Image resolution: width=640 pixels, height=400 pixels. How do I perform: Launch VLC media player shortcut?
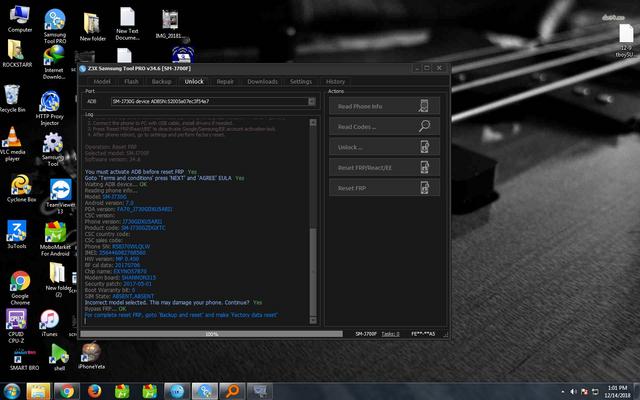(x=12, y=144)
